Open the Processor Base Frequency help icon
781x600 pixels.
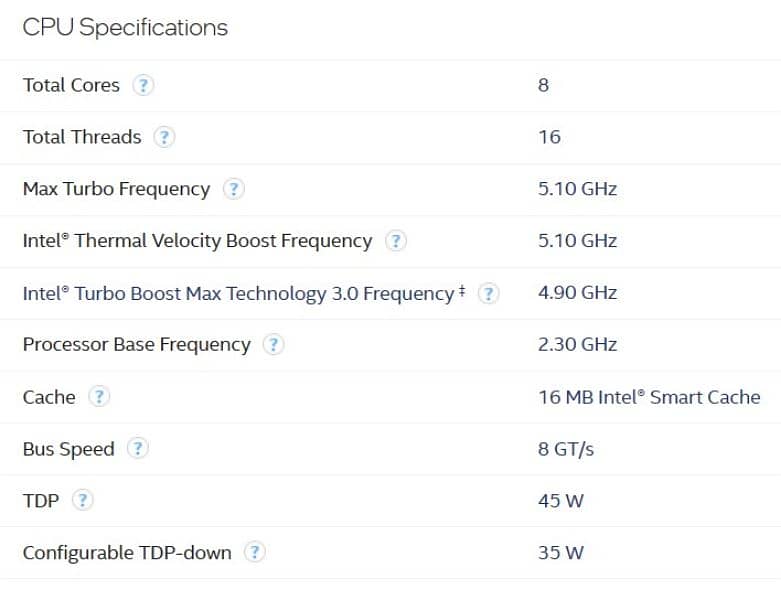(x=273, y=345)
